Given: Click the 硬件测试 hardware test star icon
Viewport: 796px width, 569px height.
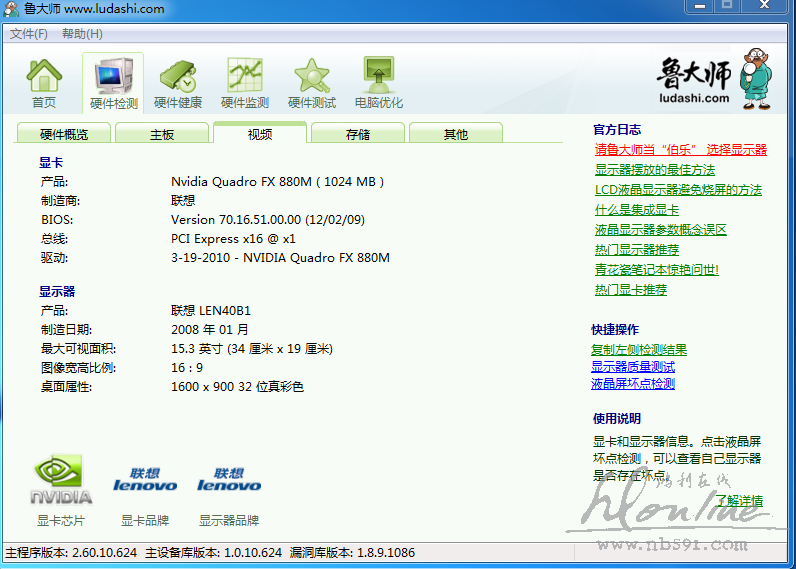Looking at the screenshot, I should pyautogui.click(x=312, y=76).
